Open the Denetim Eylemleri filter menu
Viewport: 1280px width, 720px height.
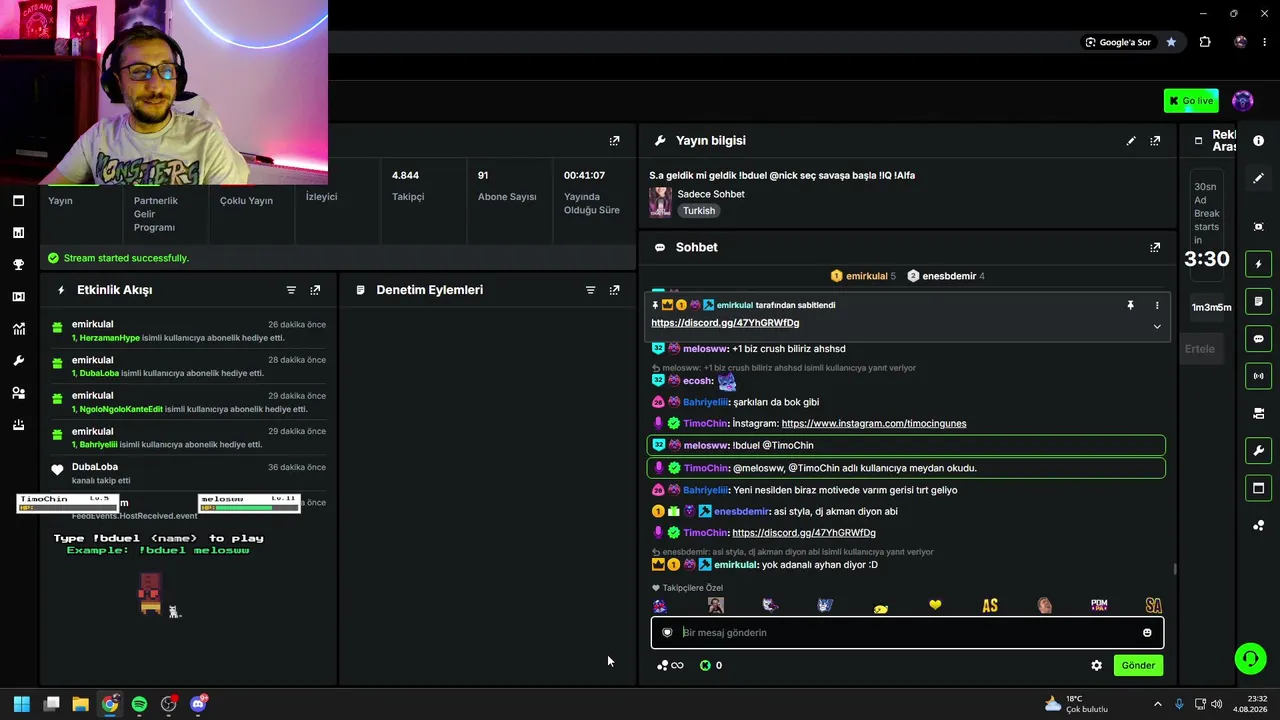(590, 290)
